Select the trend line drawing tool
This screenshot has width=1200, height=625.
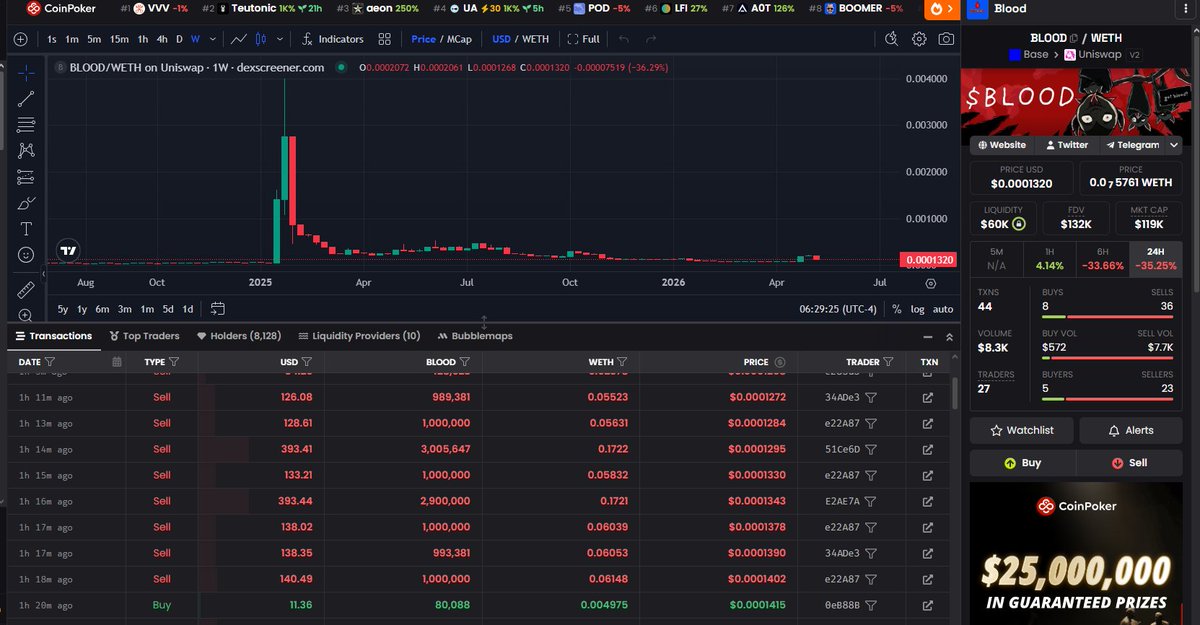click(26, 98)
